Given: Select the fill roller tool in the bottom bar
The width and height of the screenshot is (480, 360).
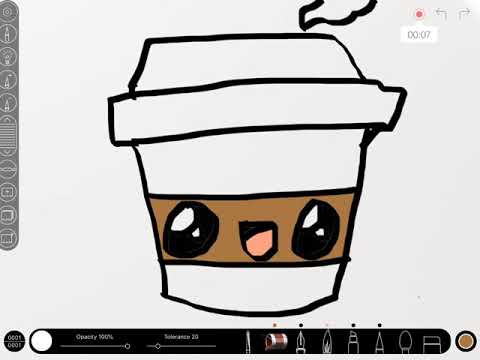Looking at the screenshot, I should [x=276, y=342].
